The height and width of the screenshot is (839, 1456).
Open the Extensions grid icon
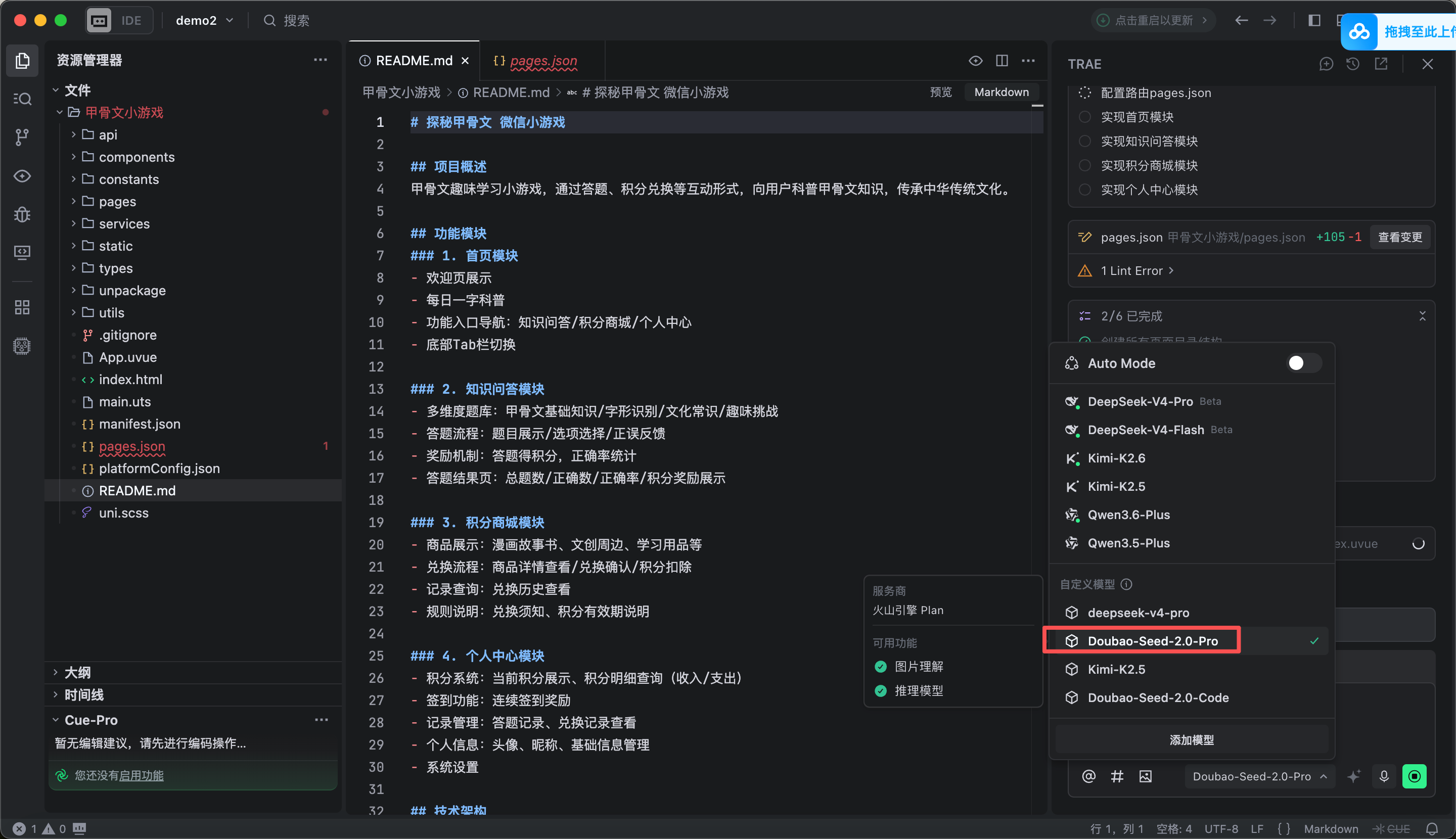point(22,307)
